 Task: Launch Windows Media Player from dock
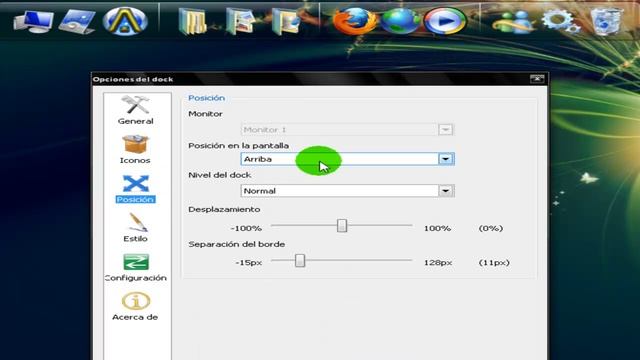coord(444,21)
